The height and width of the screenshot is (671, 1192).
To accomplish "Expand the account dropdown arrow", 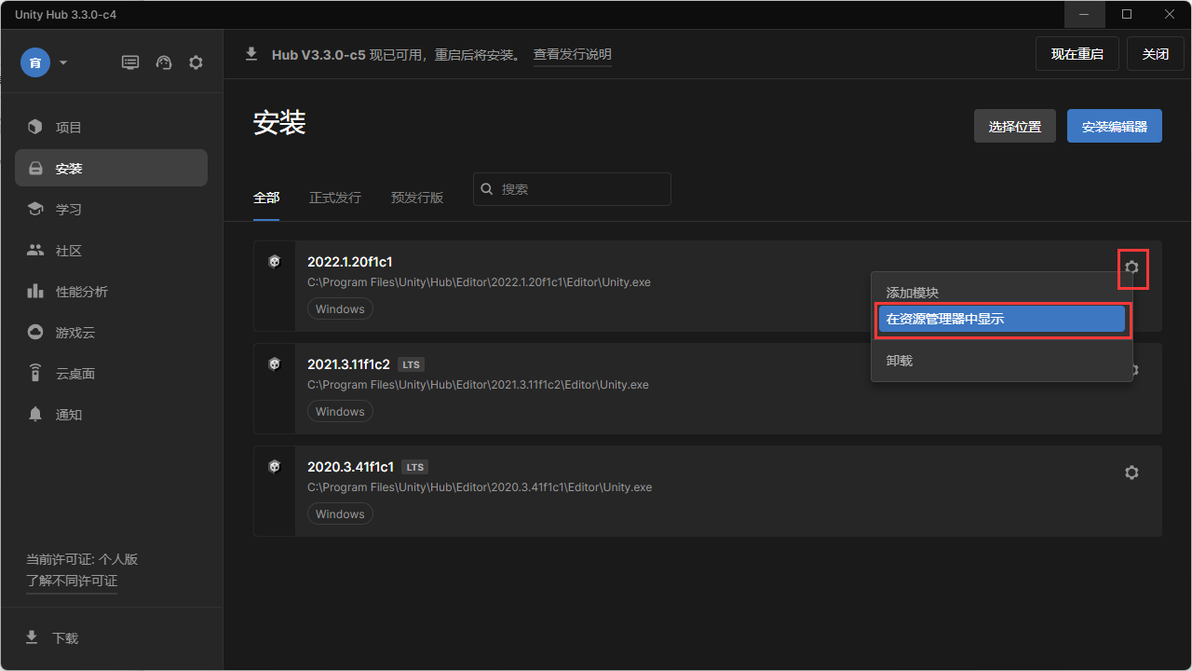I will click(63, 62).
